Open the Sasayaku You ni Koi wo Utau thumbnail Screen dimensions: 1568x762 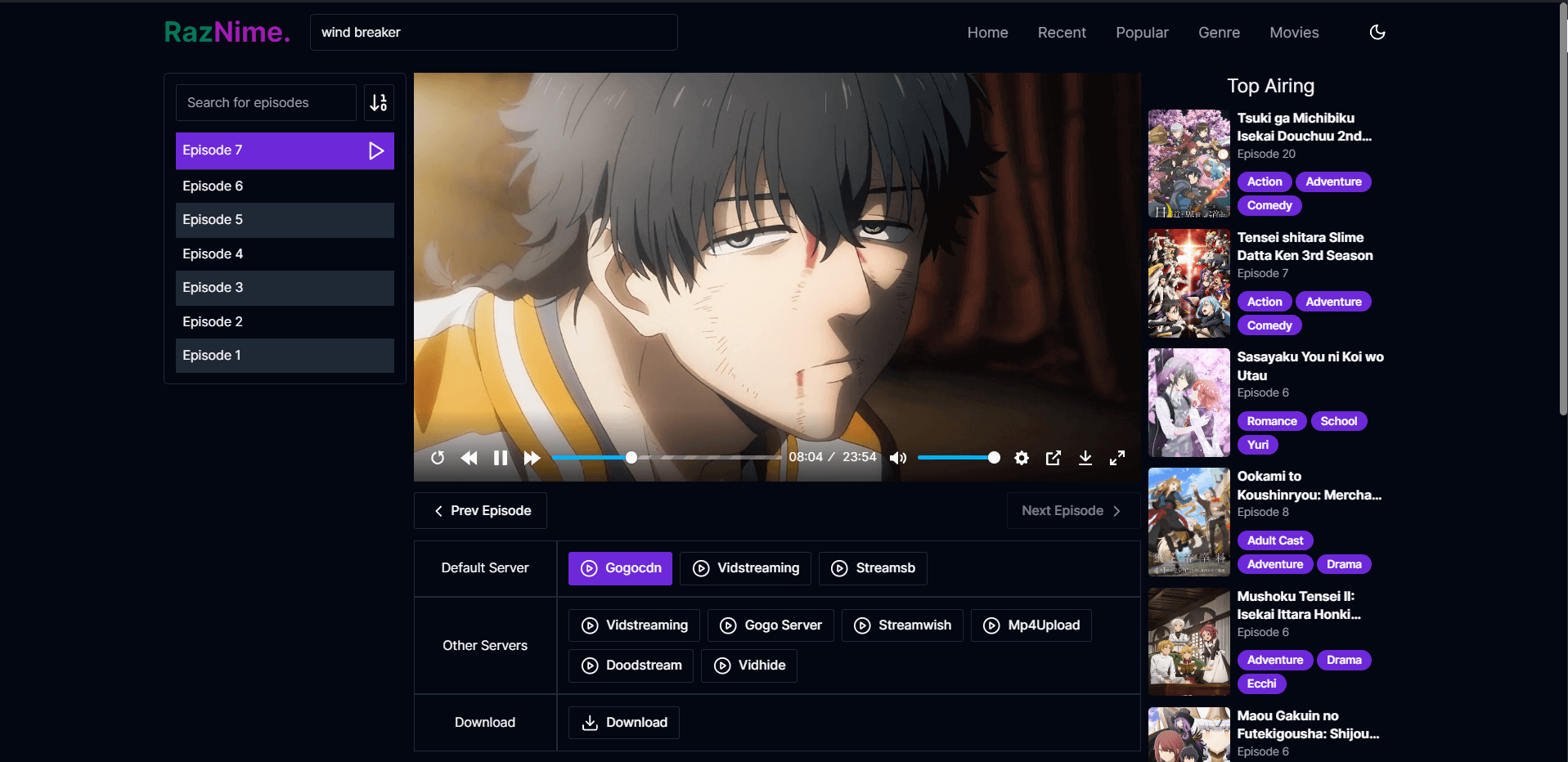click(x=1189, y=403)
